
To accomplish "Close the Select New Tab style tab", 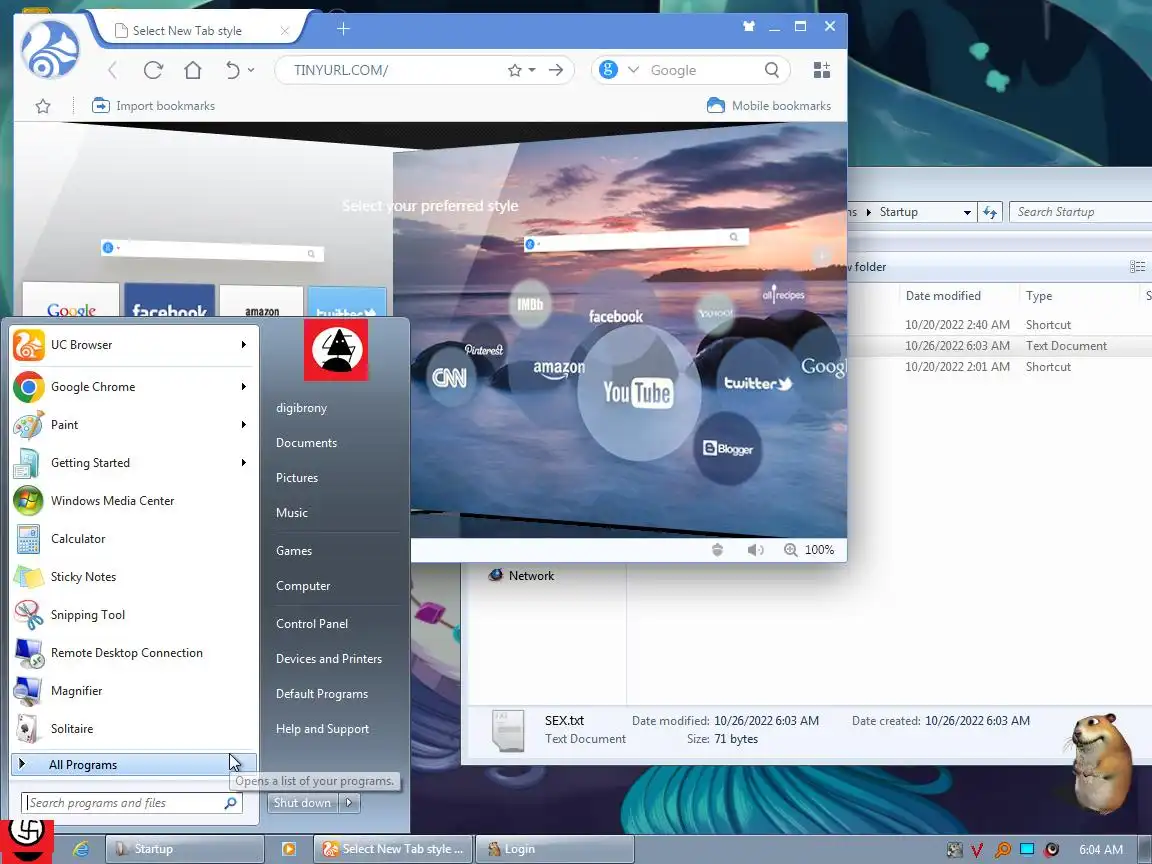I will click(284, 31).
